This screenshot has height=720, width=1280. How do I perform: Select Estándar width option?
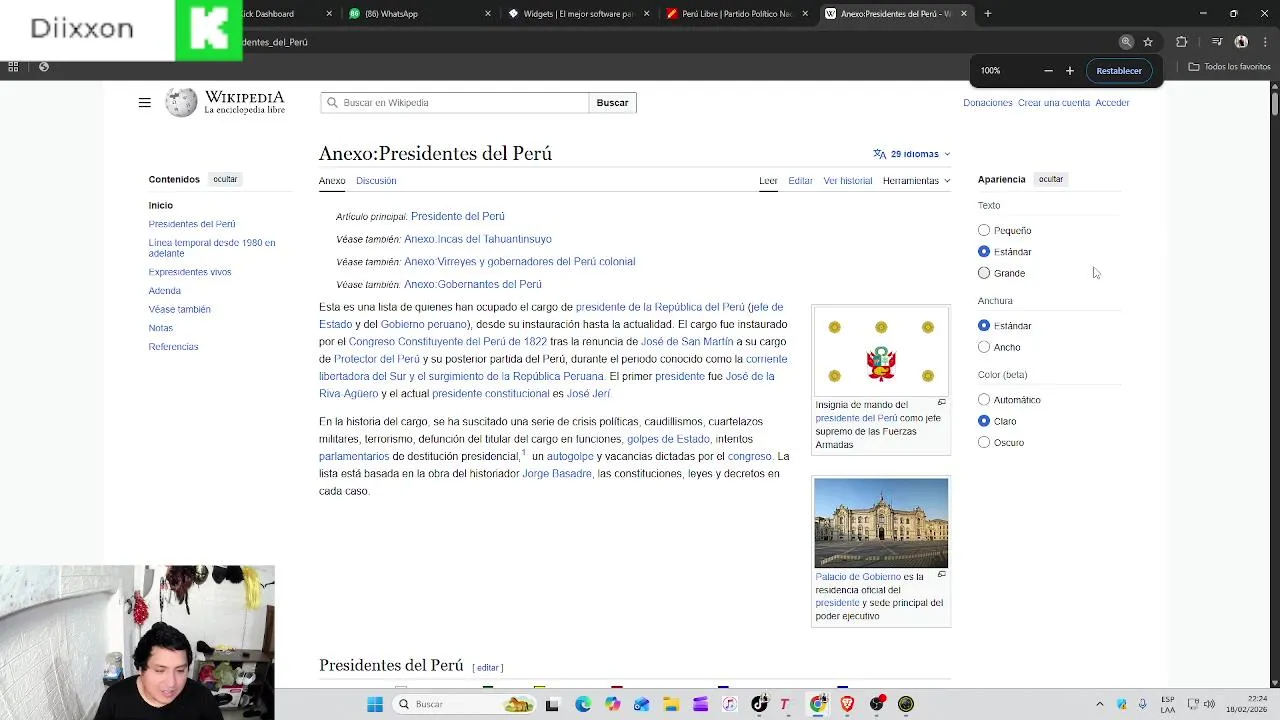point(984,326)
